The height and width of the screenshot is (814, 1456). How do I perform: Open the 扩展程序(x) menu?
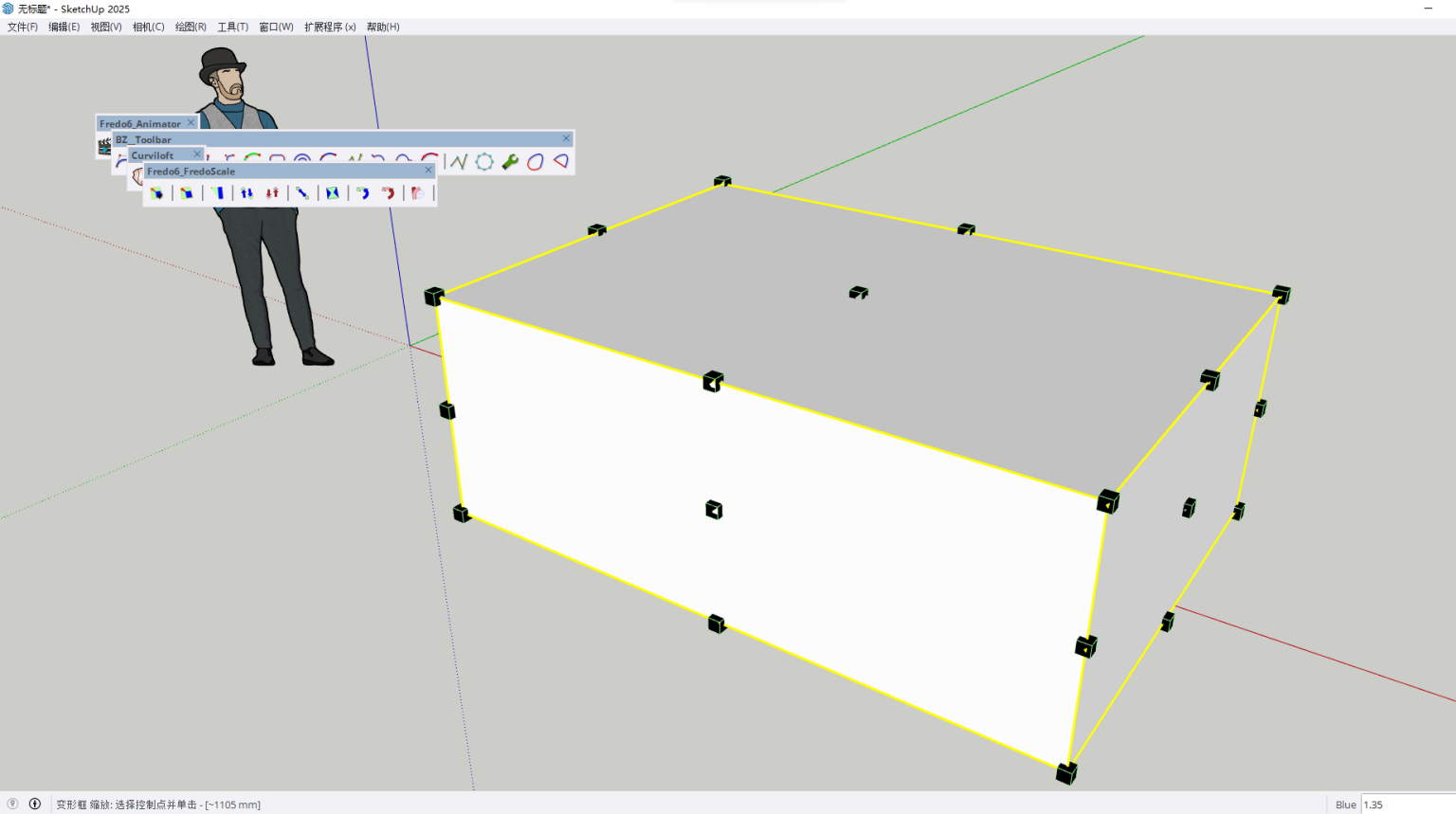pos(330,27)
